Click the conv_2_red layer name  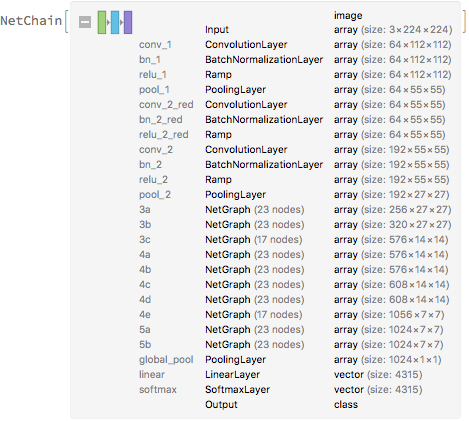pos(166,105)
